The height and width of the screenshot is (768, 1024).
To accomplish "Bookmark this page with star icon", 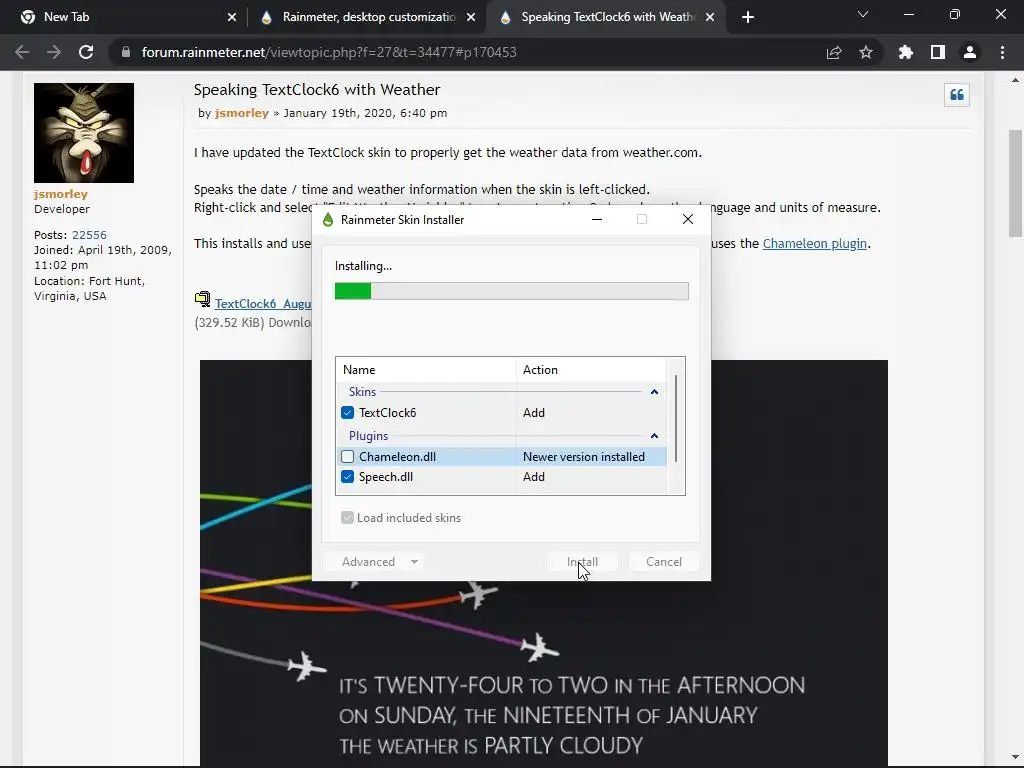I will 866,52.
